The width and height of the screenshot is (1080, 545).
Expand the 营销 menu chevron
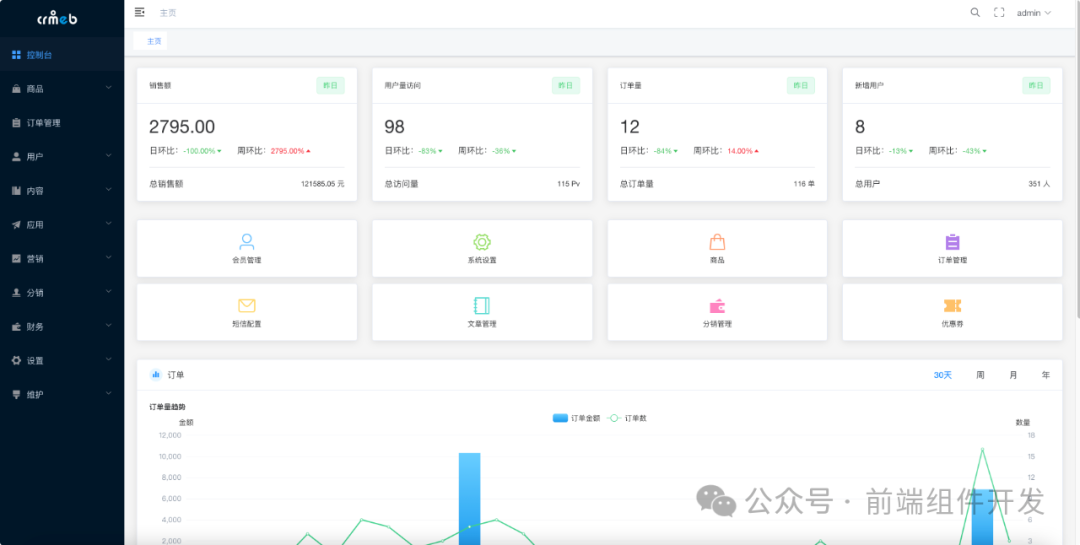coord(108,258)
